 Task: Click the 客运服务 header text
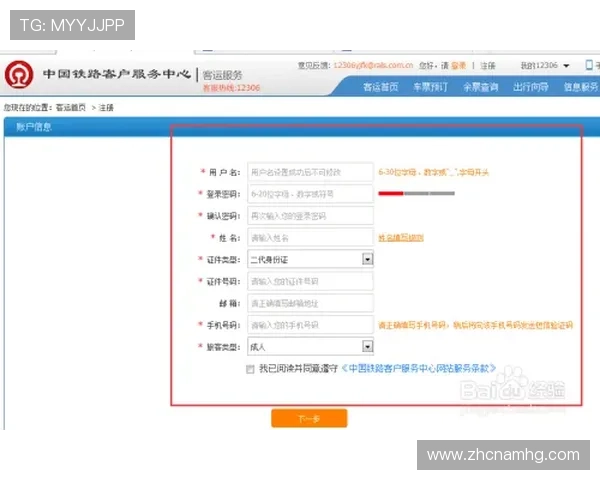click(222, 75)
